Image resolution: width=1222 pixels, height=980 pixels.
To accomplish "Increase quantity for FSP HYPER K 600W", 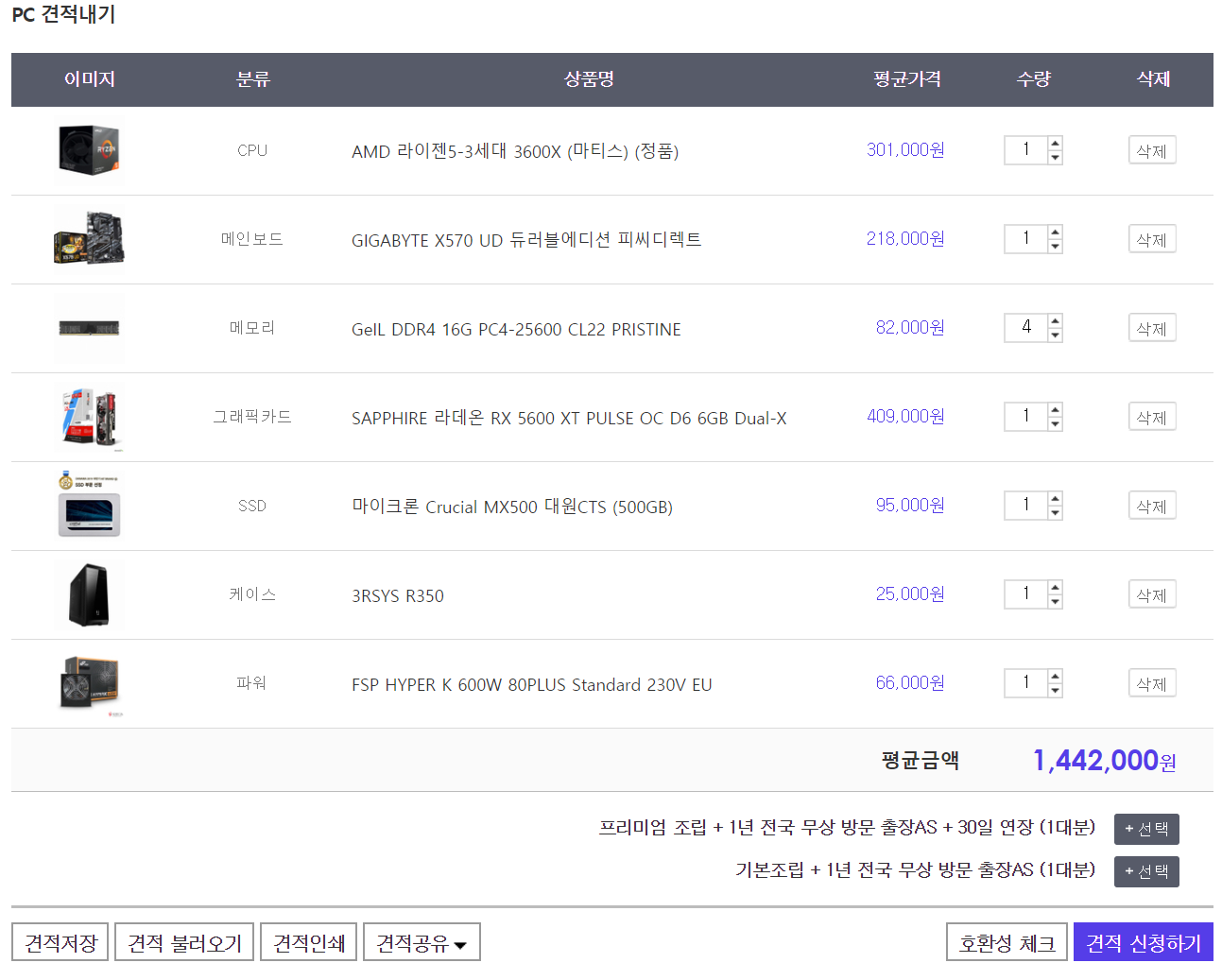I will 1055,677.
